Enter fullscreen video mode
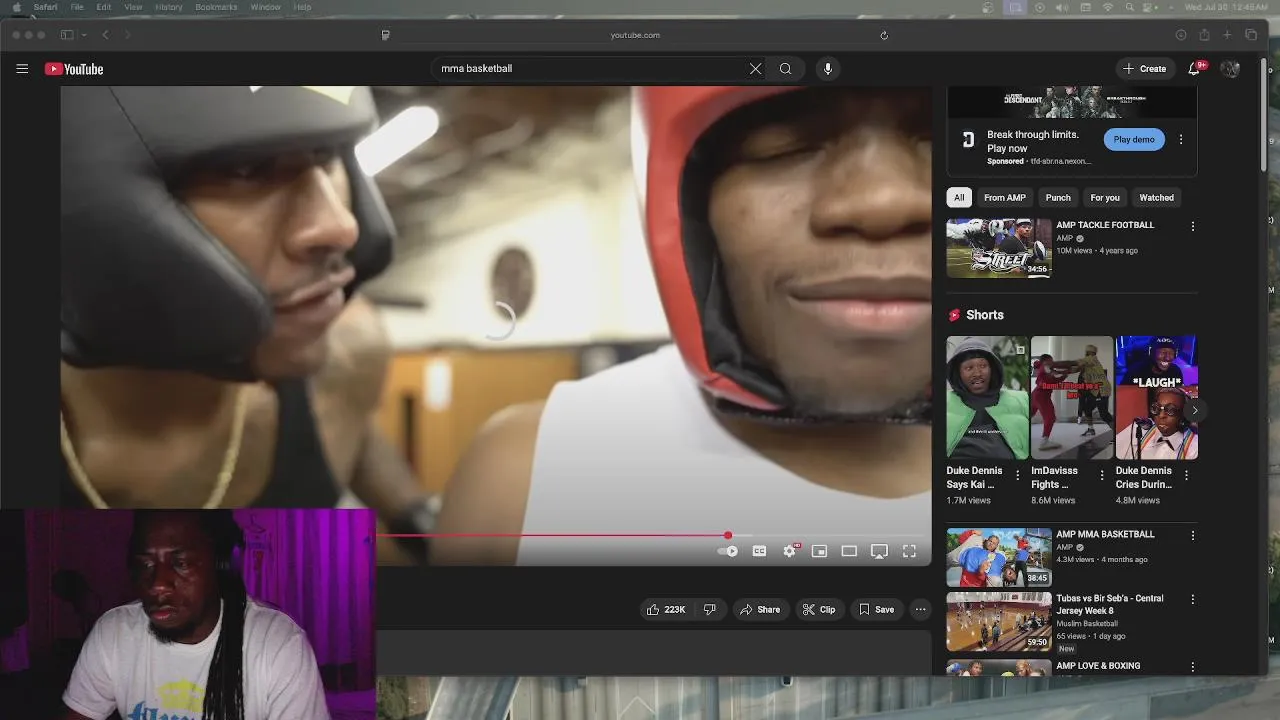1280x720 pixels. (909, 551)
